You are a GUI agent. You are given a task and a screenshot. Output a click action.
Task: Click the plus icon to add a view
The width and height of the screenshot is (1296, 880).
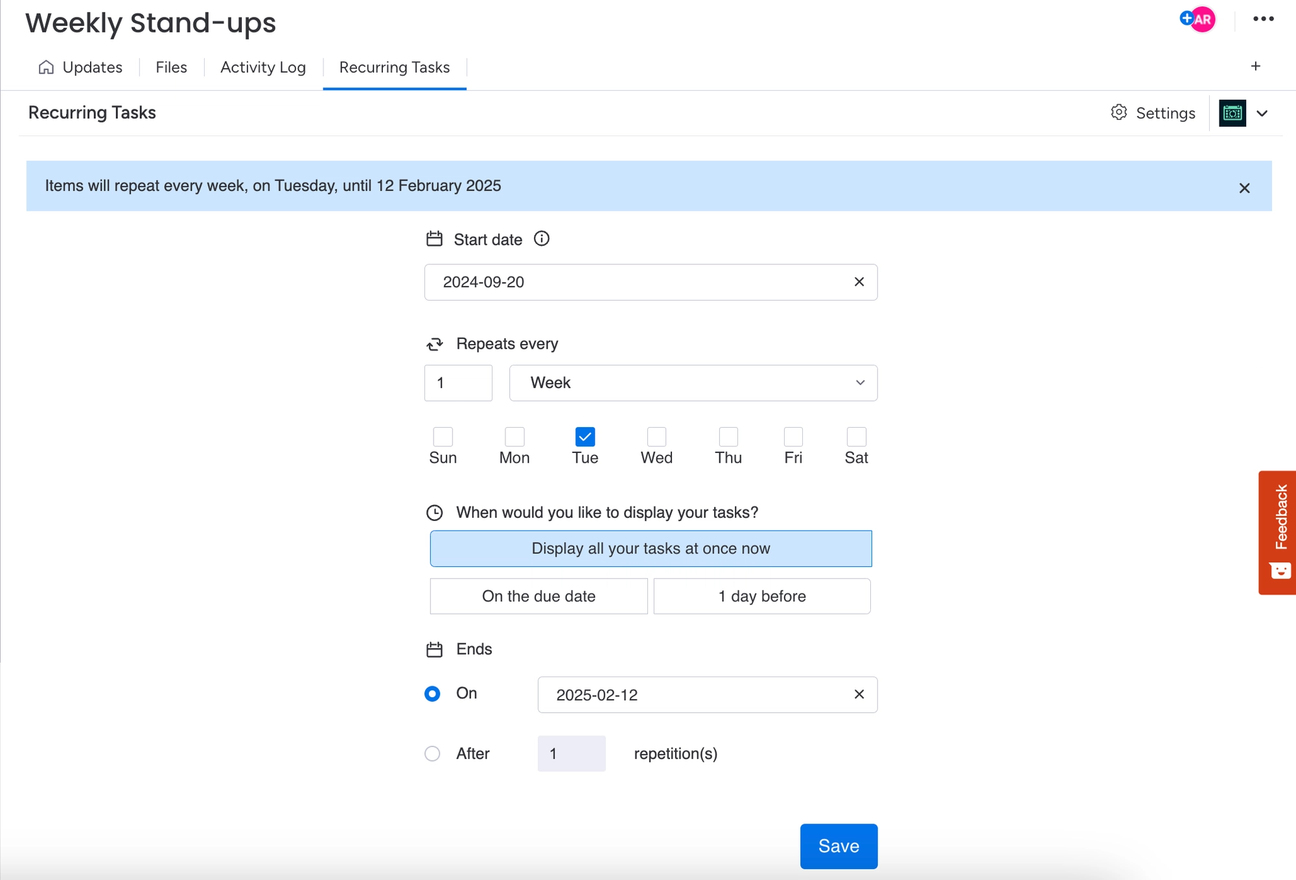pyautogui.click(x=1255, y=66)
